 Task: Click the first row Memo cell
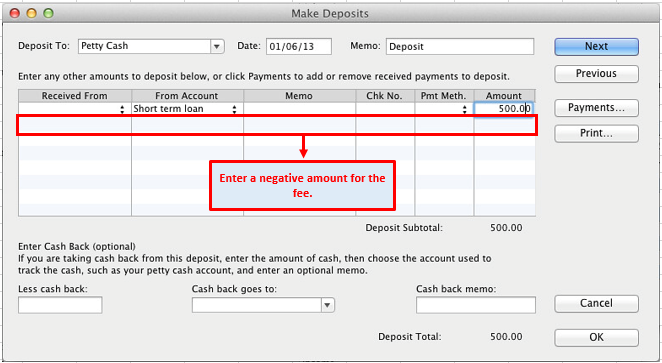299,109
